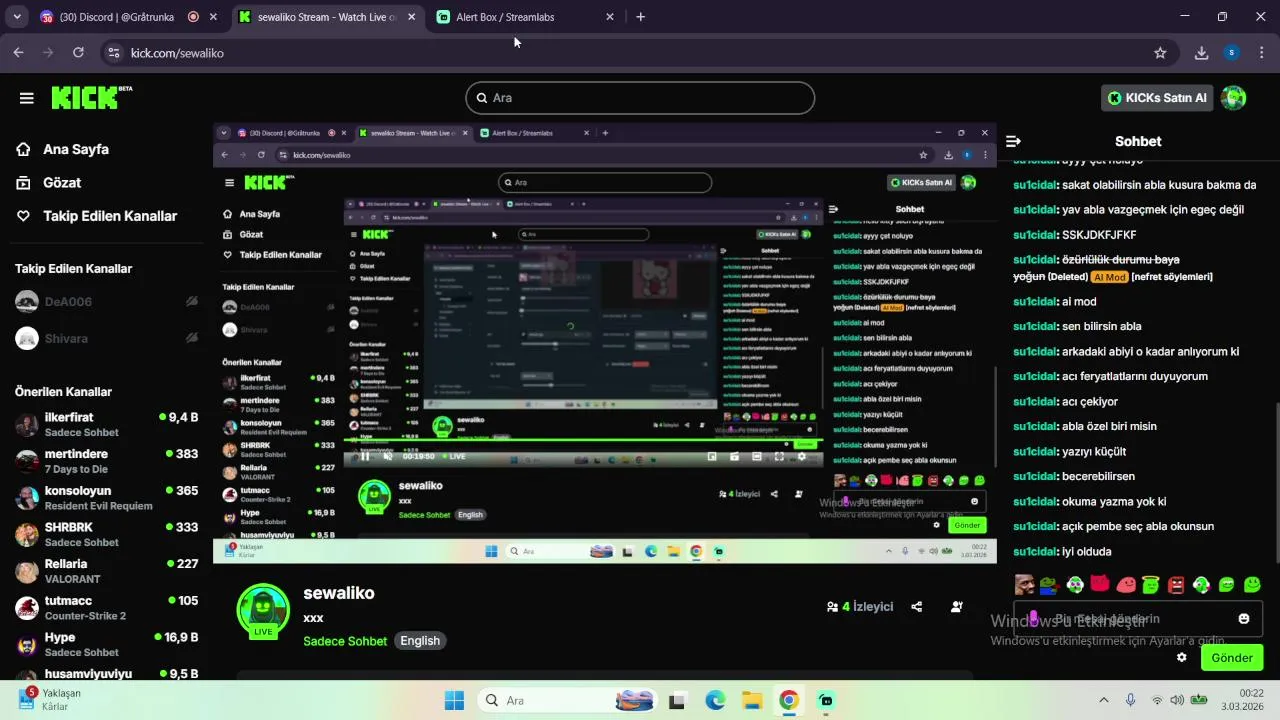Open Chrome three-dot menu
1280x720 pixels.
(1261, 53)
